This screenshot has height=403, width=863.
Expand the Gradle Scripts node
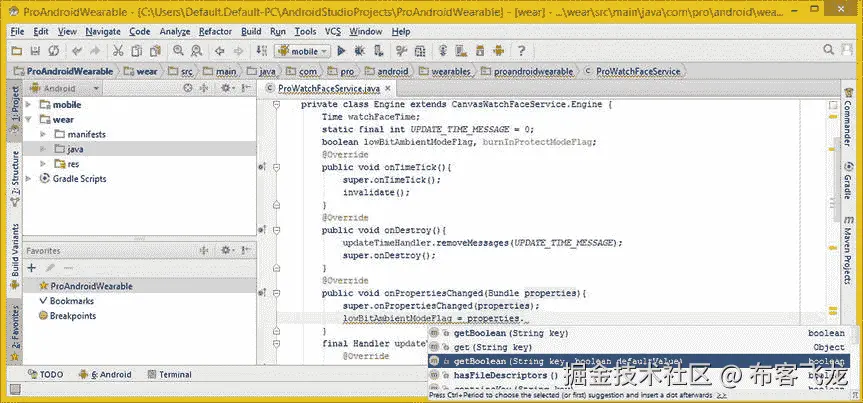point(29,179)
